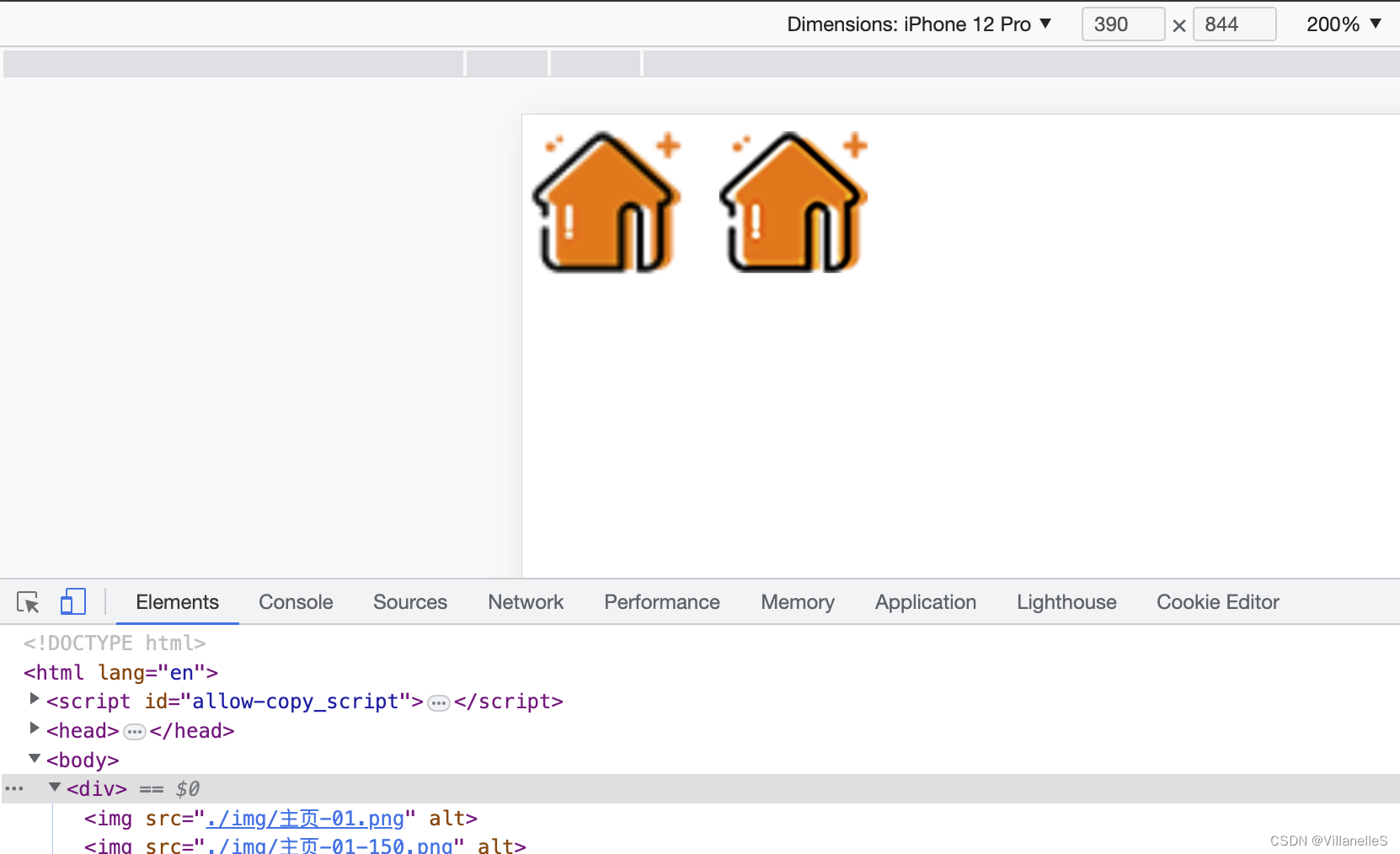Screen dimensions: 1400x854
Task: Edit the width field showing 390
Action: (1123, 24)
